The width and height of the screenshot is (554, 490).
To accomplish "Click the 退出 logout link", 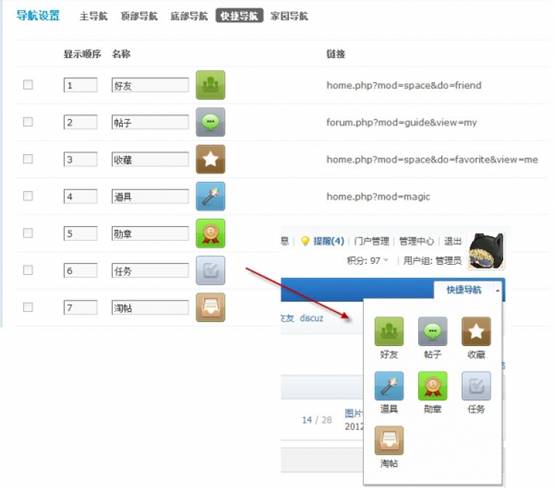I will coord(453,241).
